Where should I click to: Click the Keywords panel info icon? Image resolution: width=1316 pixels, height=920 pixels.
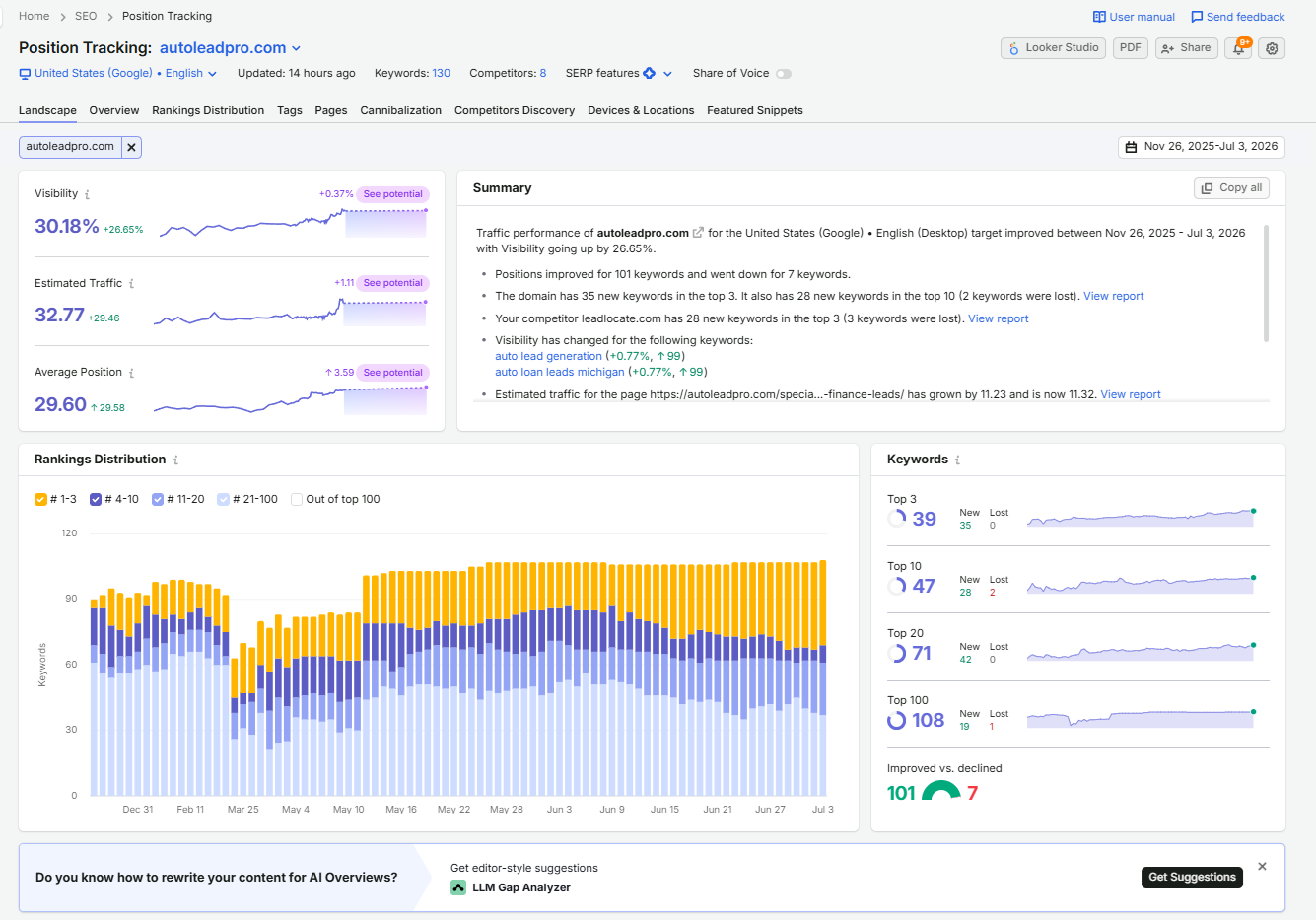pyautogui.click(x=957, y=460)
